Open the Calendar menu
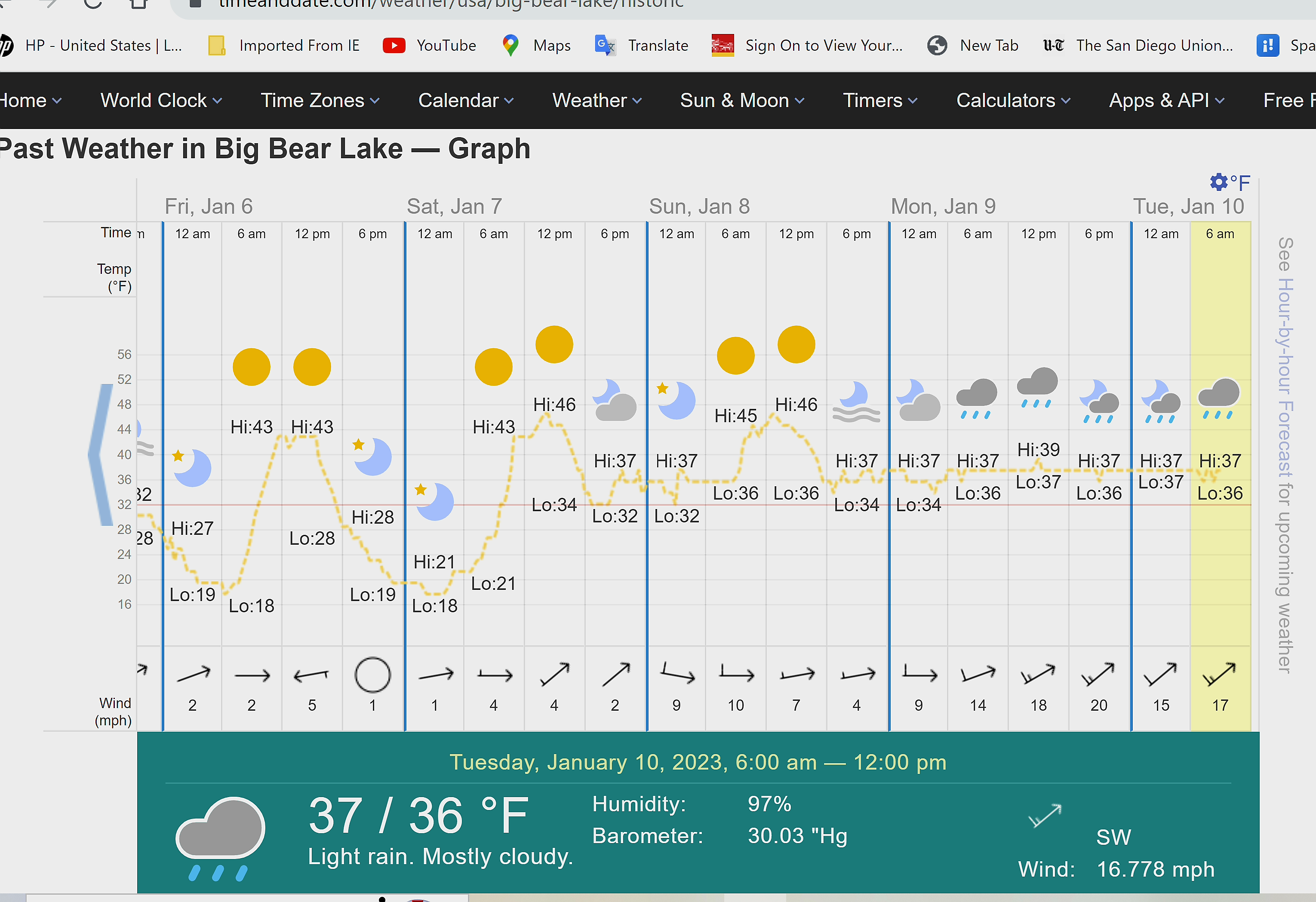The image size is (1316, 902). (465, 101)
